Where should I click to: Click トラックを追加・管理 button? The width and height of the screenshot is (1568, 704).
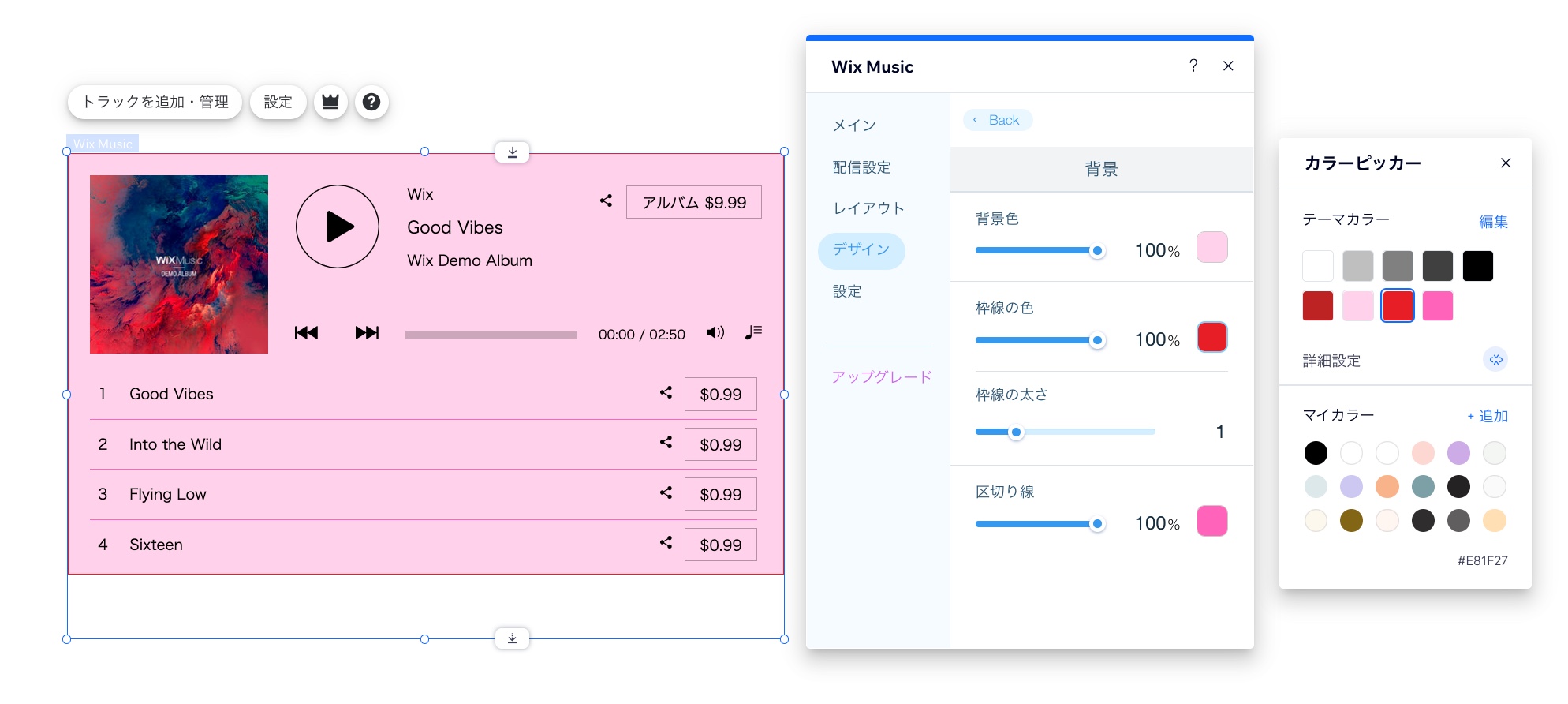pyautogui.click(x=155, y=102)
